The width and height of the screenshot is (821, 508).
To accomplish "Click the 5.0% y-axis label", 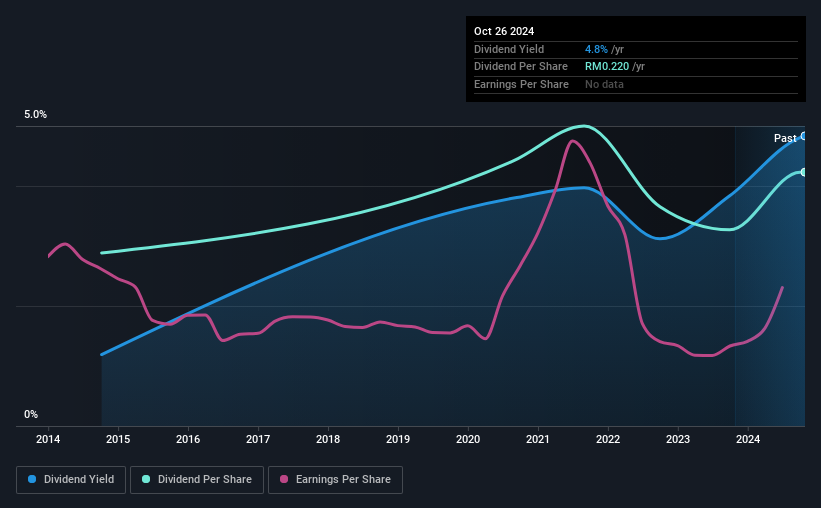I will pyautogui.click(x=35, y=115).
